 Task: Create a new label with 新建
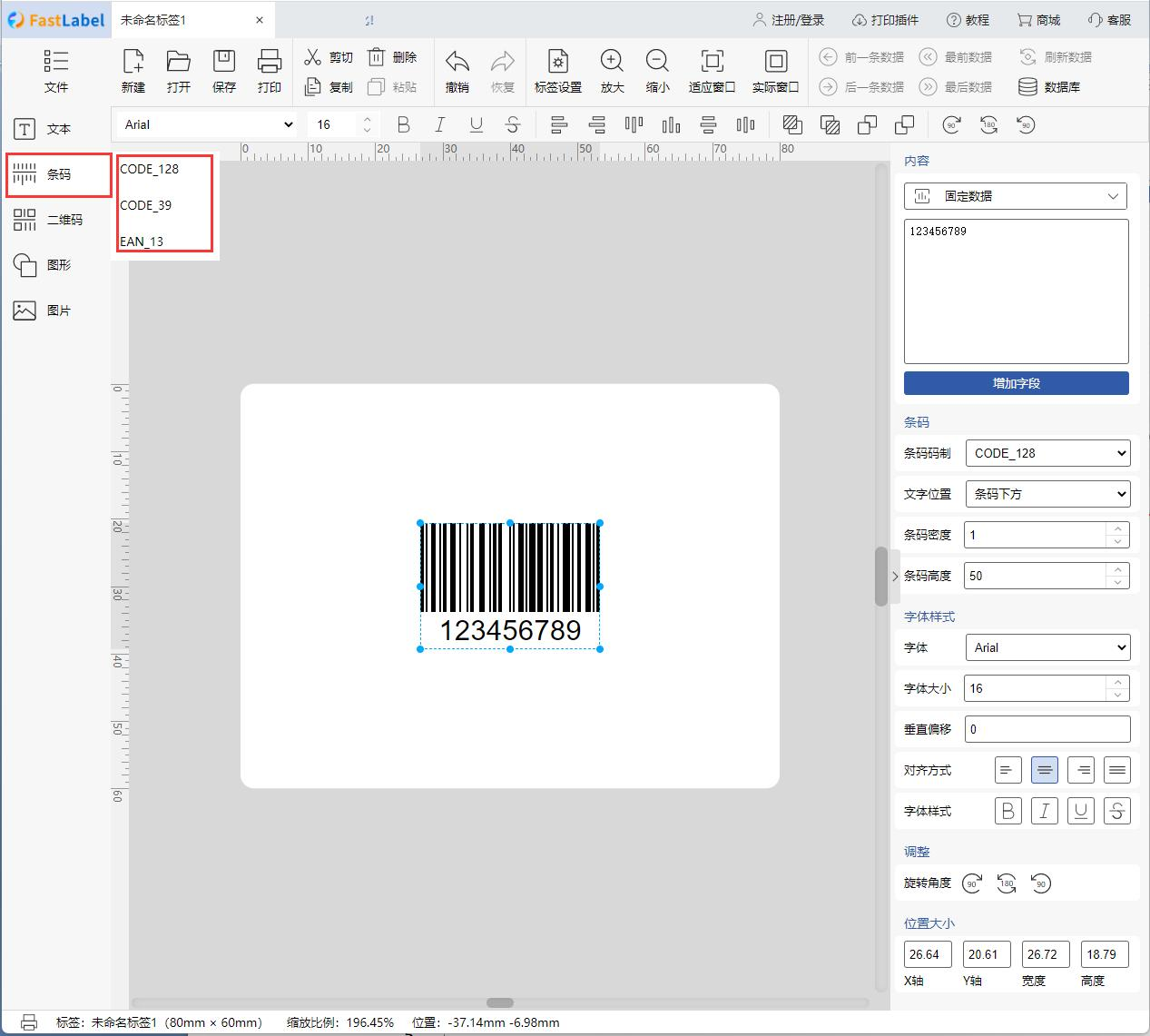[133, 71]
